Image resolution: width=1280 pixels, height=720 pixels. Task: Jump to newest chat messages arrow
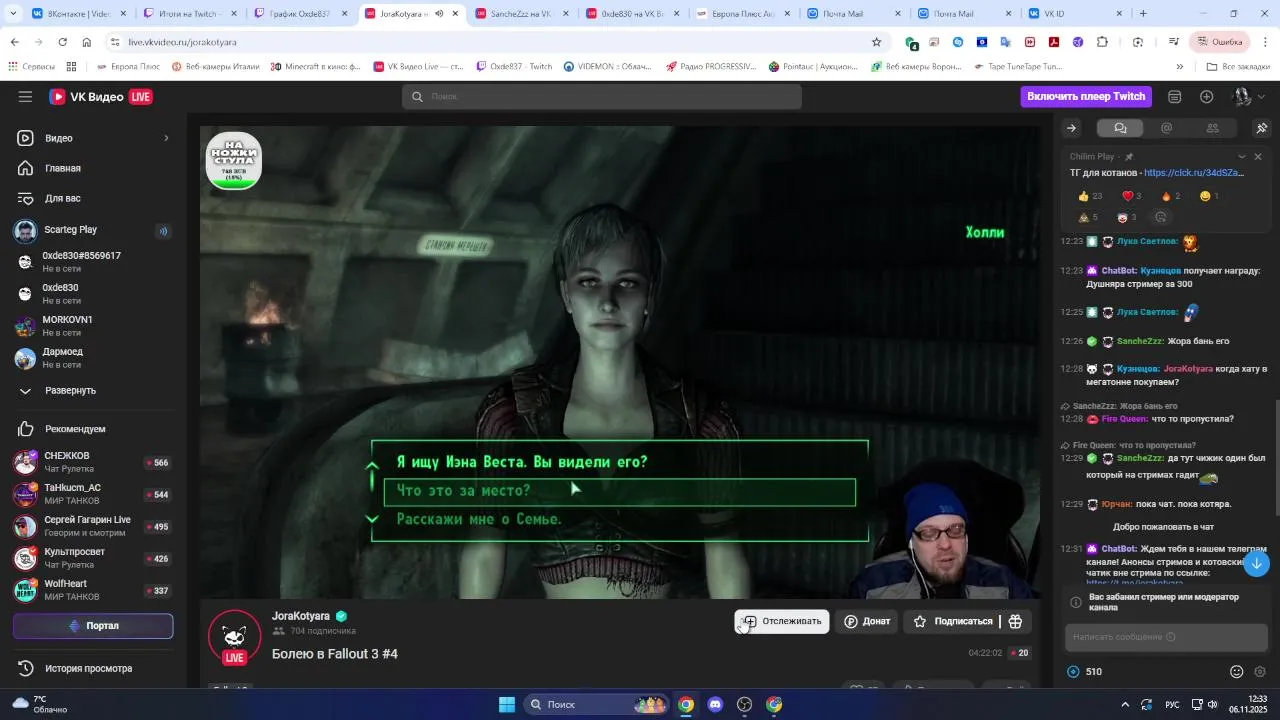[x=1257, y=563]
